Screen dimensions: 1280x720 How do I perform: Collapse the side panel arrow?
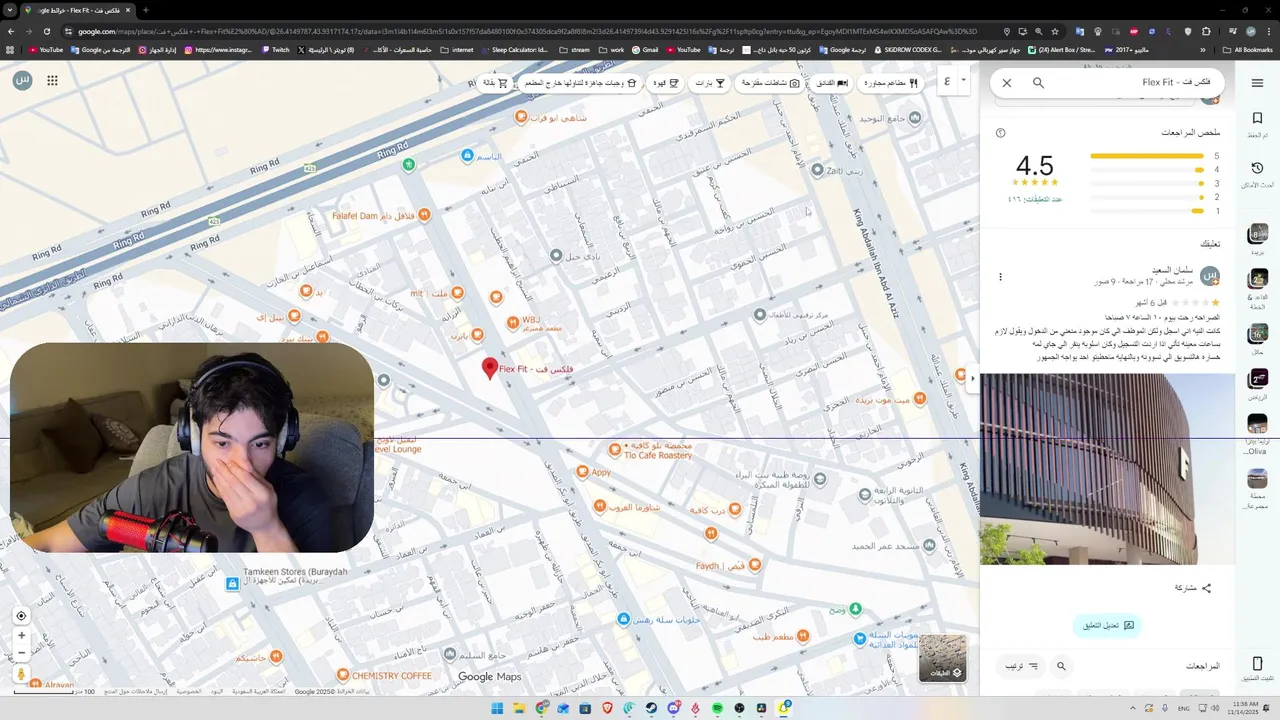pos(973,378)
